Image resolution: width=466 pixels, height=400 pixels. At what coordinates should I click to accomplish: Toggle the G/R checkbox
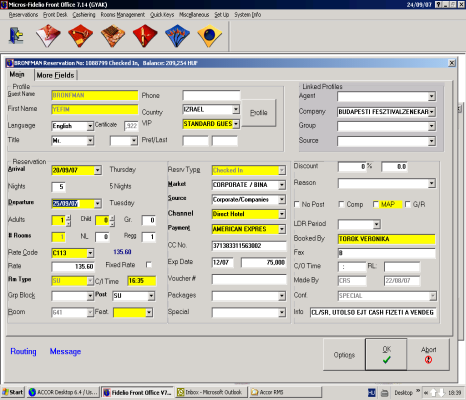(x=408, y=204)
